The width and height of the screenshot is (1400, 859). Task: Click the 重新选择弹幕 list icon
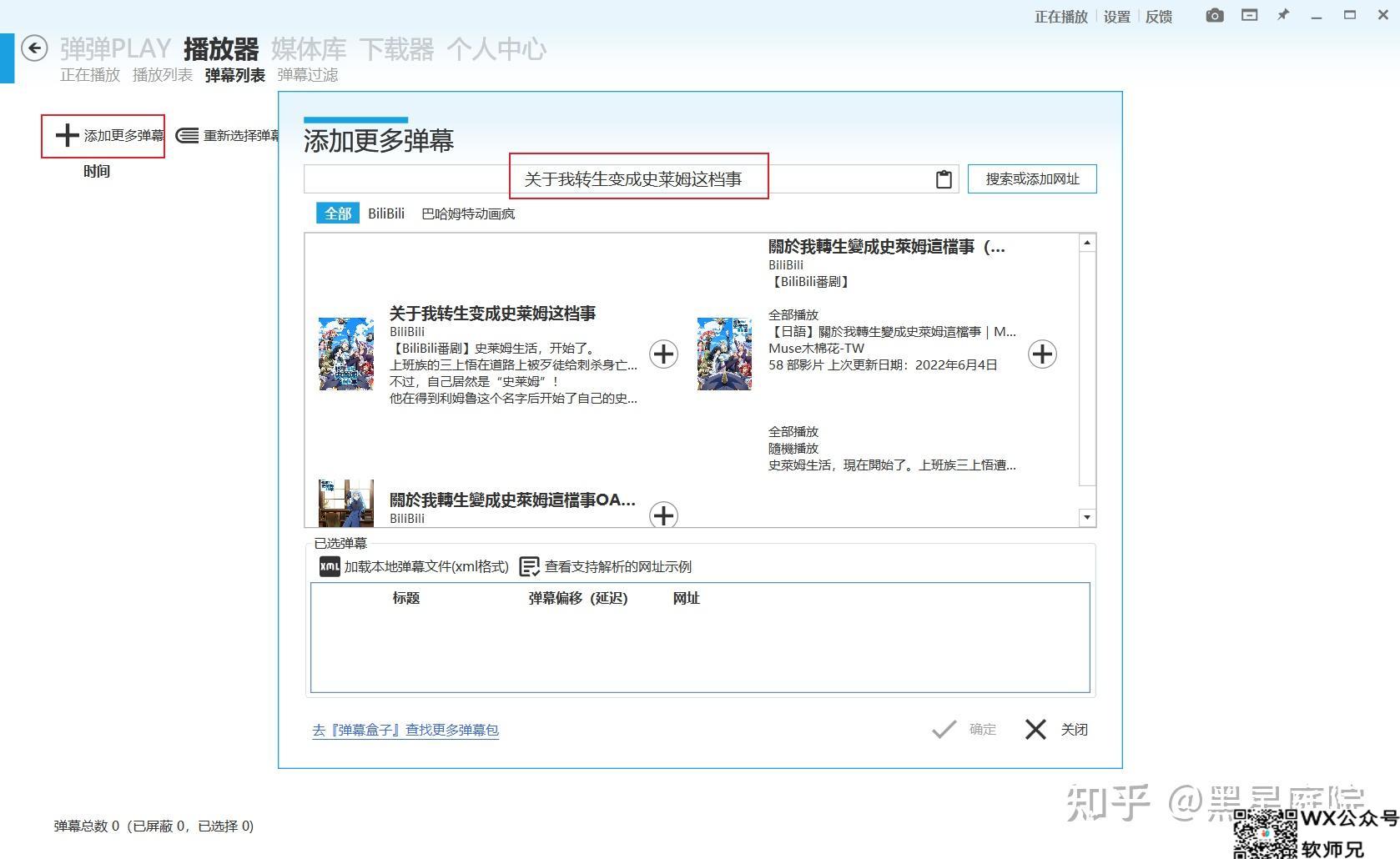point(187,135)
